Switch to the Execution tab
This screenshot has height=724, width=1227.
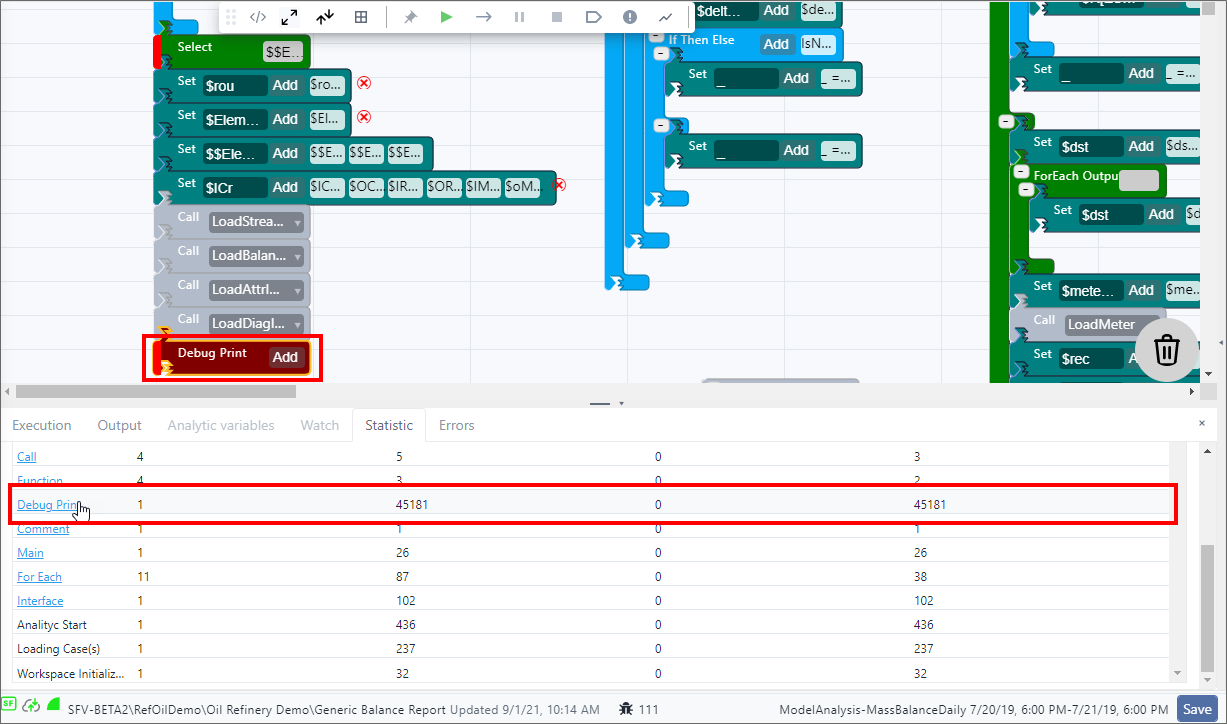(42, 425)
